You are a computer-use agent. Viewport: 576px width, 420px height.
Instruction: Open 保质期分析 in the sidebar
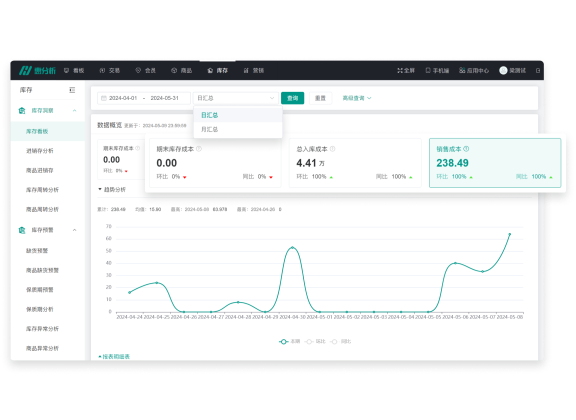(x=48, y=309)
